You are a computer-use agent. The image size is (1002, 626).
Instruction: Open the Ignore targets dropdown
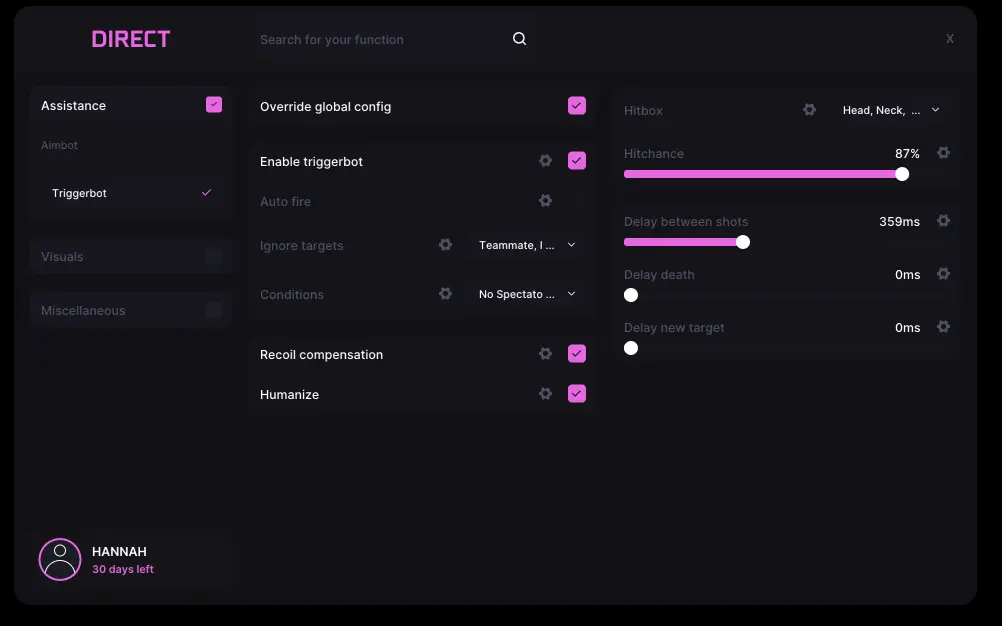coord(527,245)
